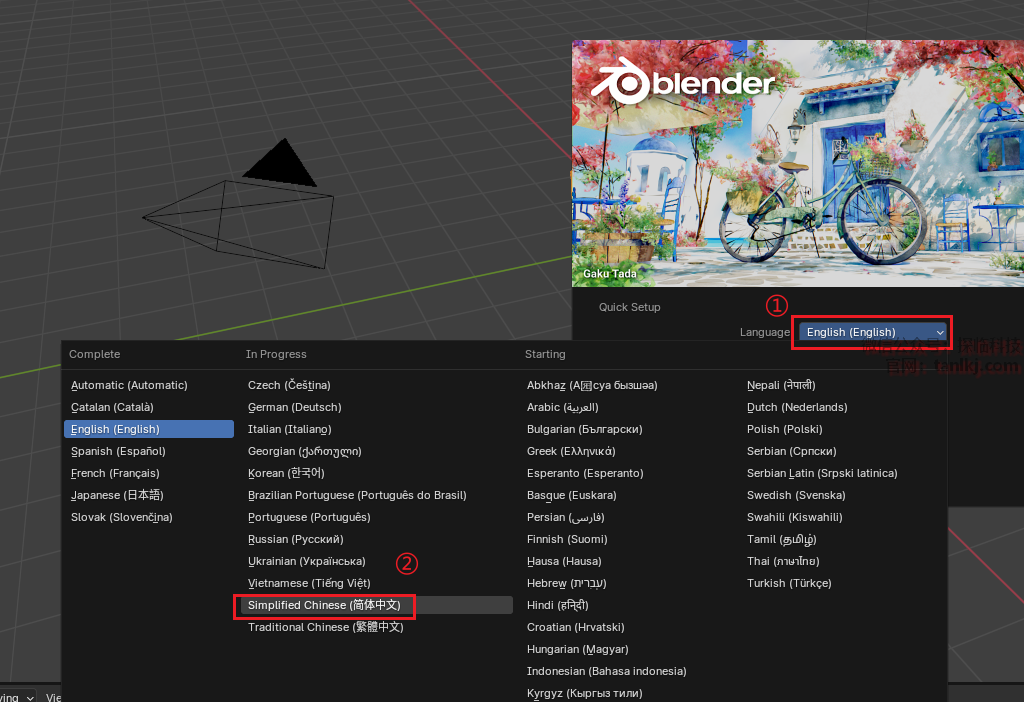The width and height of the screenshot is (1024, 702).
Task: Choose Turkish (Türkçe) language
Action: tap(789, 583)
